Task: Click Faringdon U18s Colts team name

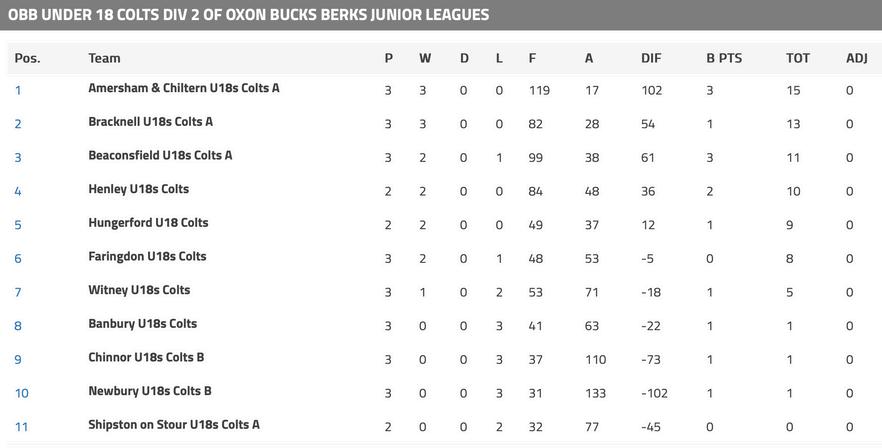Action: click(147, 256)
